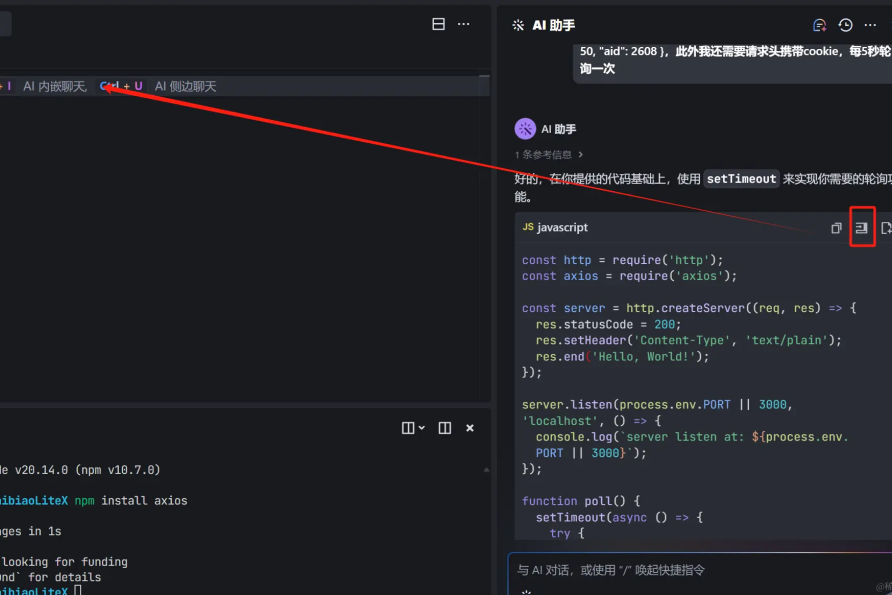Viewport: 892px width, 595px height.
Task: Open AI chat history
Action: click(845, 25)
